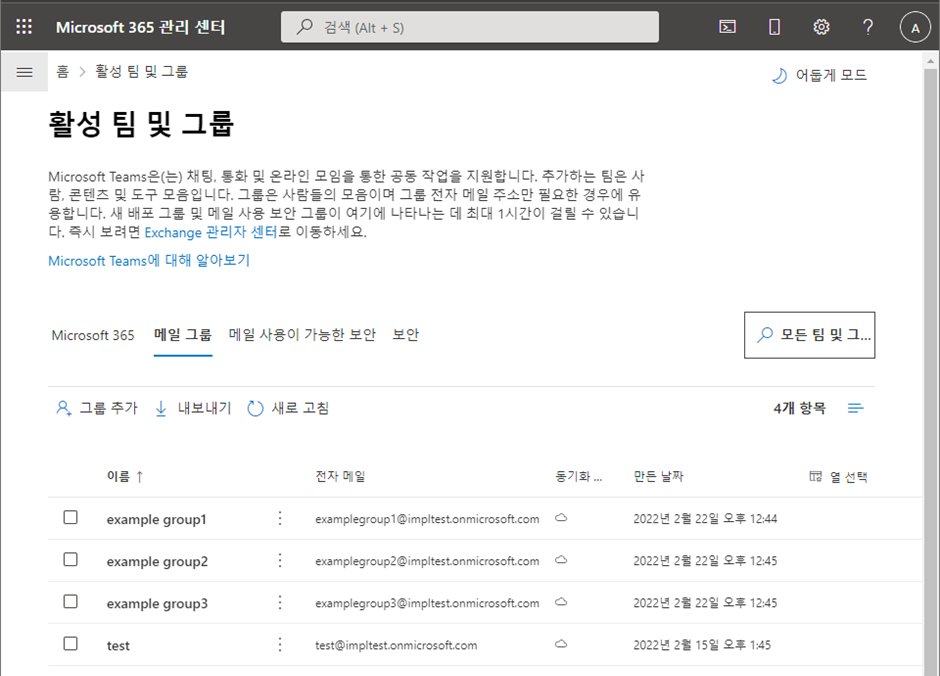Open Microsoft Teams에 대해 알아보기 link
The width and height of the screenshot is (940, 676).
pos(149,261)
